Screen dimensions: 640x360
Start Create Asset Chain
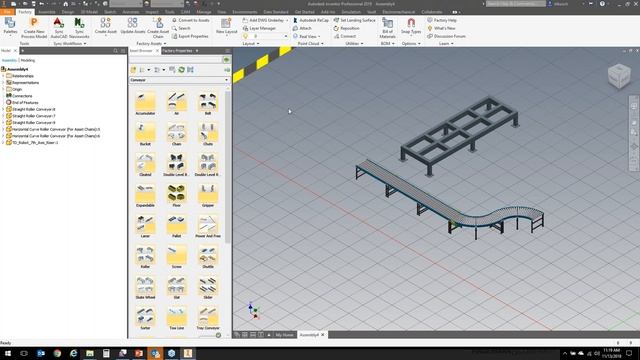point(158,28)
